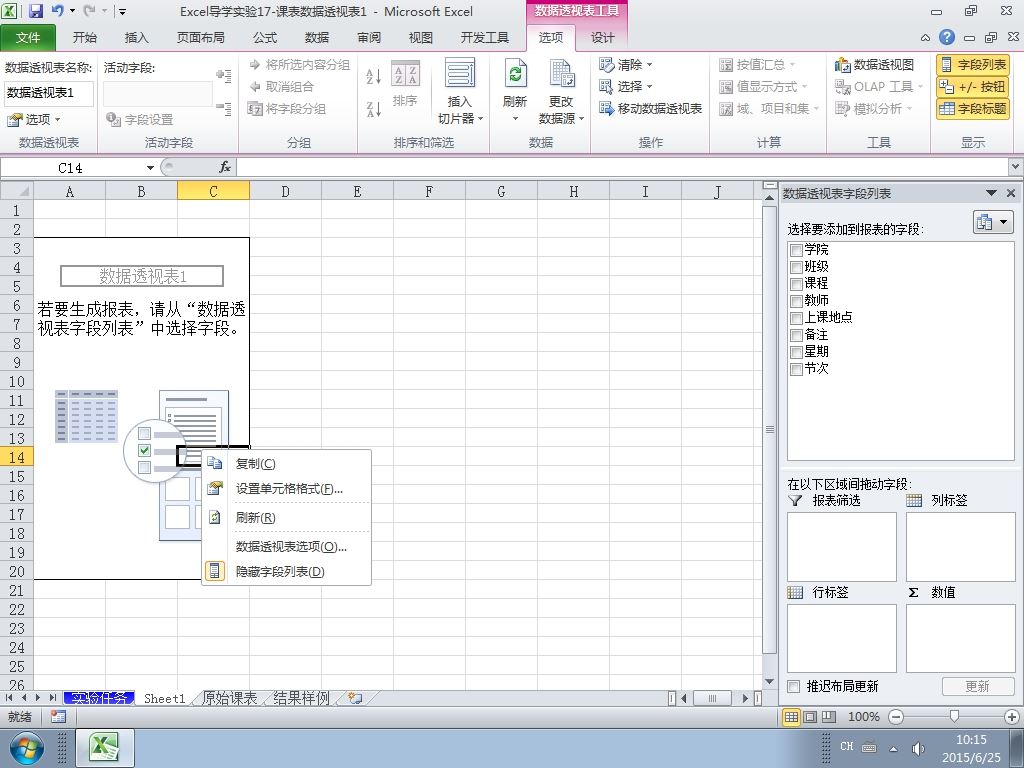Check the 备注 field checkbox
1024x768 pixels.
796,335
